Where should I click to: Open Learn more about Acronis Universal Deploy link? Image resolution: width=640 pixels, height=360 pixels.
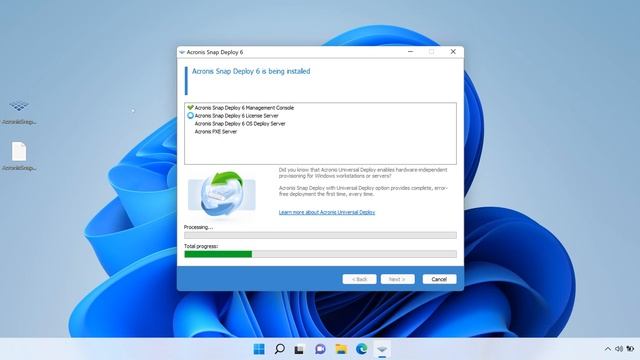[327, 212]
